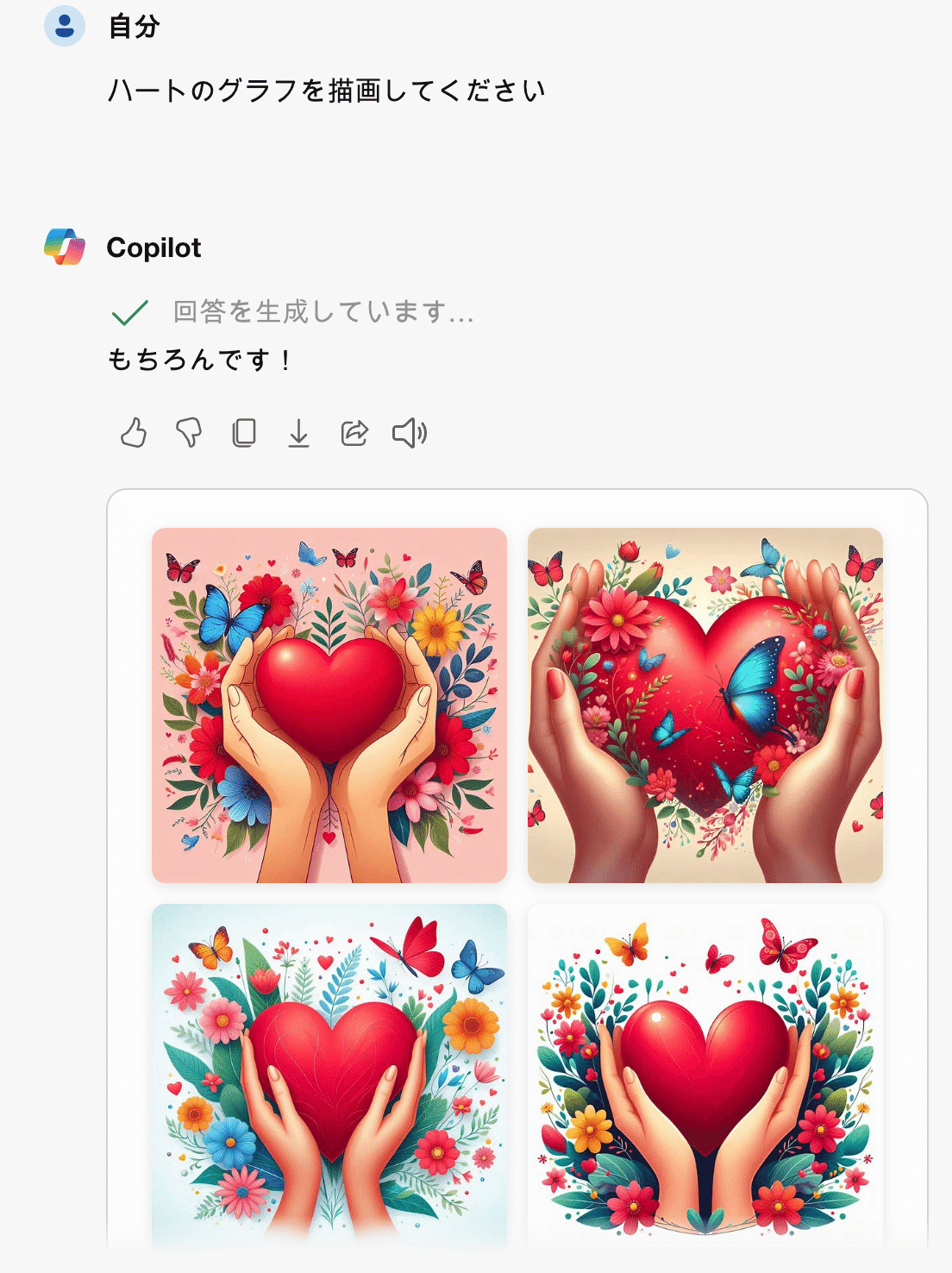This screenshot has height=1273, width=952.
Task: Click the thumbs up like icon
Action: (x=134, y=433)
